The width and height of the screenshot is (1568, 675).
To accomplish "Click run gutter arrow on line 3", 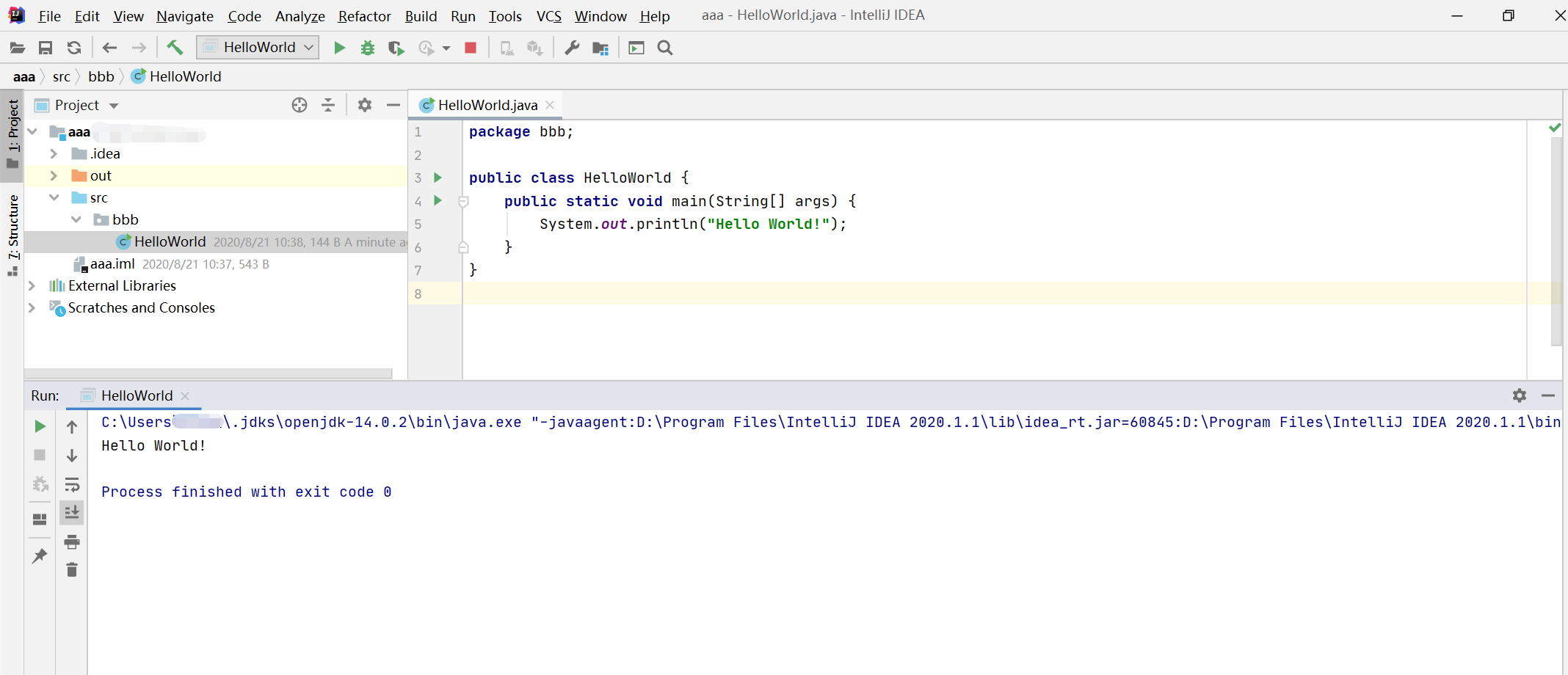I will click(438, 177).
